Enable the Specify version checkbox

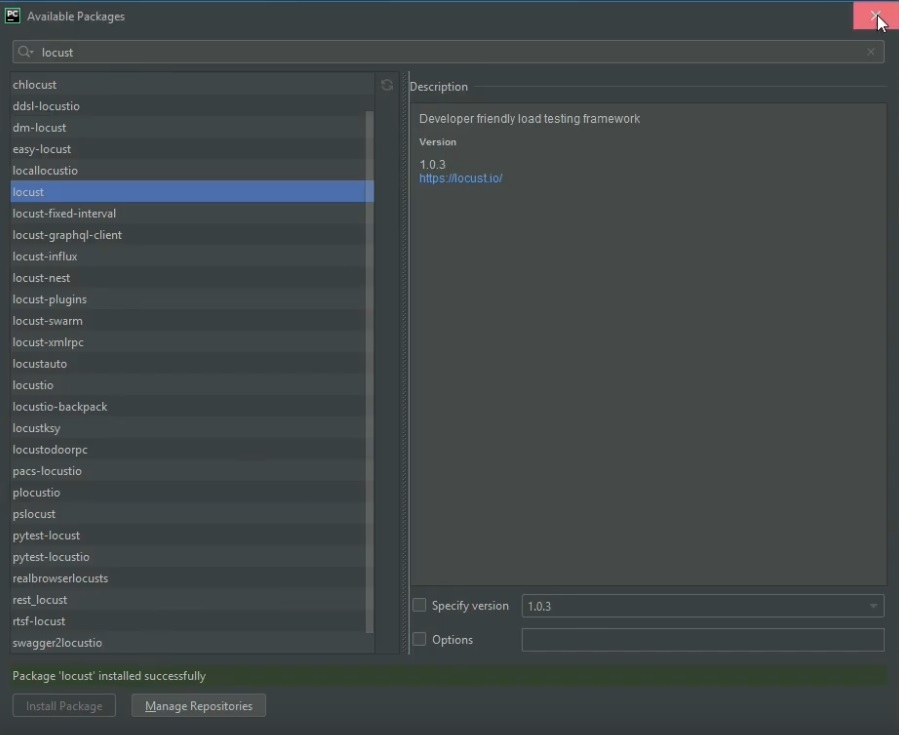click(420, 605)
